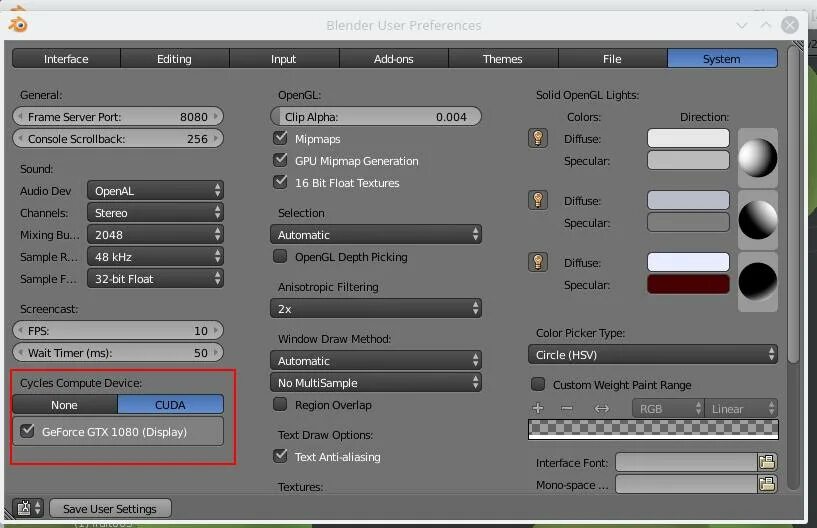This screenshot has width=817, height=528.
Task: Close the Blender User Preferences window
Action: coord(790,24)
